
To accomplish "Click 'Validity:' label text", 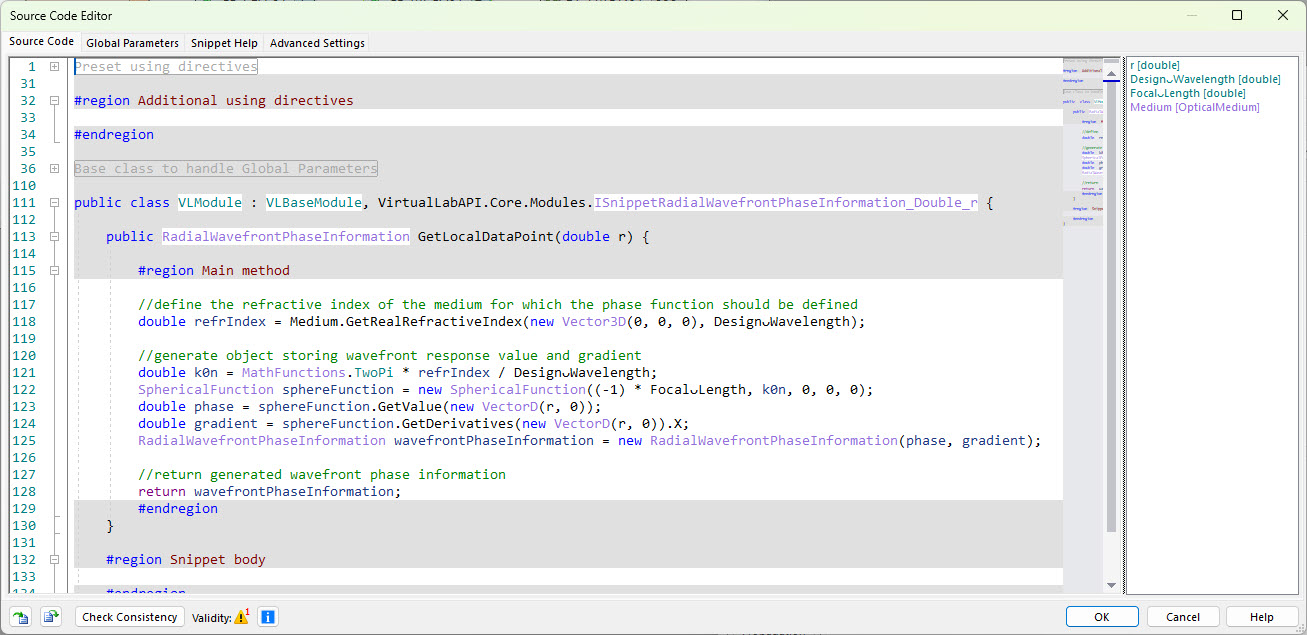I will (211, 618).
